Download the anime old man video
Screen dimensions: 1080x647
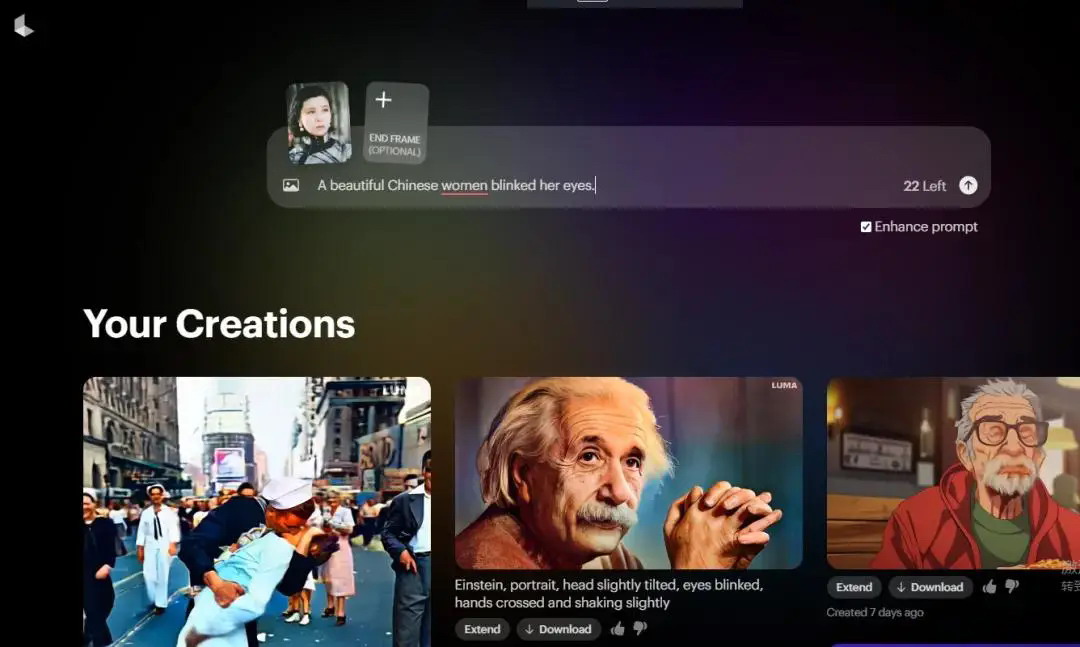[x=930, y=587]
